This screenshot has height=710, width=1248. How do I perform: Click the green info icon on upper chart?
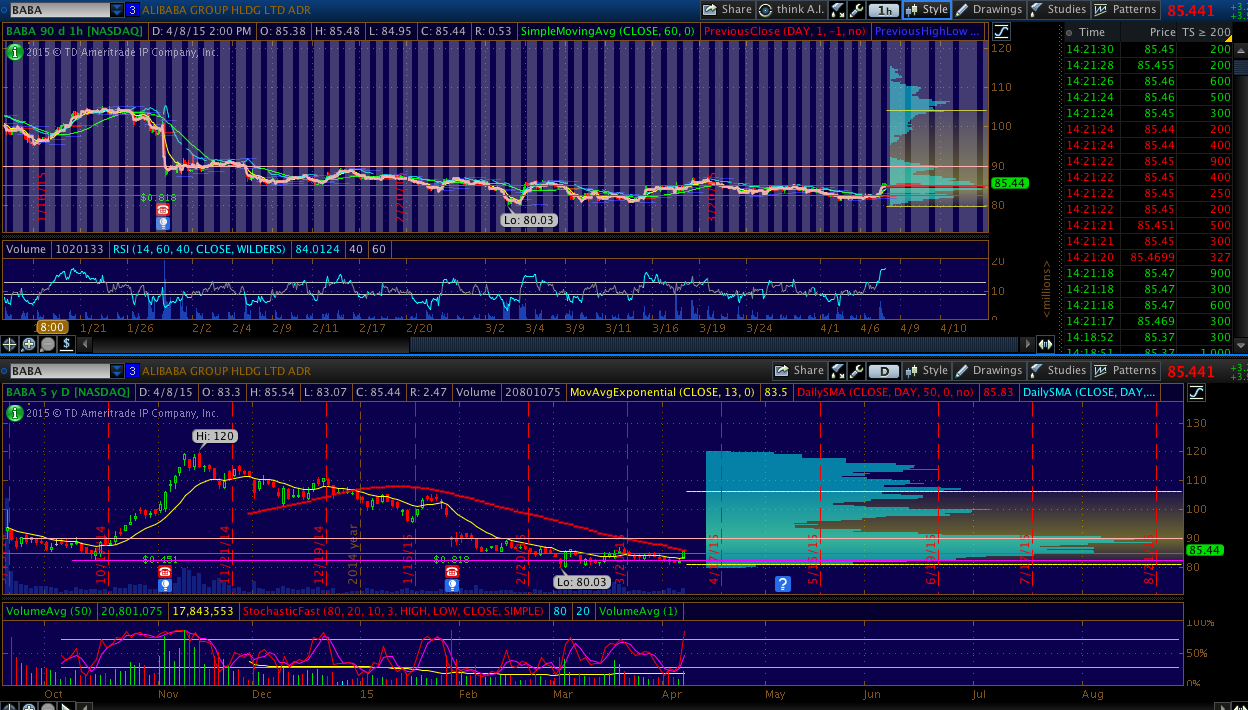pyautogui.click(x=14, y=52)
